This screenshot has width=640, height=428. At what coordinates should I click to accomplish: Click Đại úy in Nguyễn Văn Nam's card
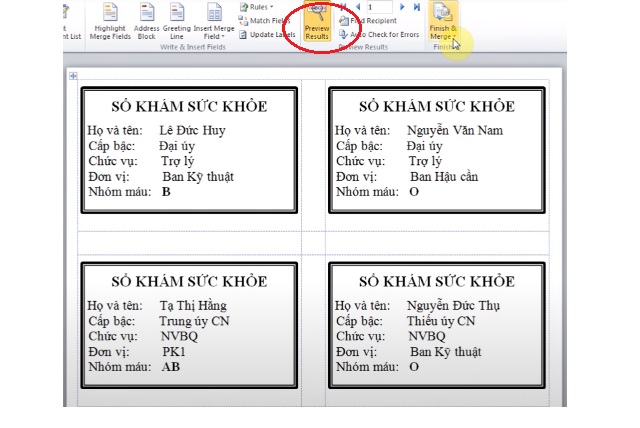point(424,146)
